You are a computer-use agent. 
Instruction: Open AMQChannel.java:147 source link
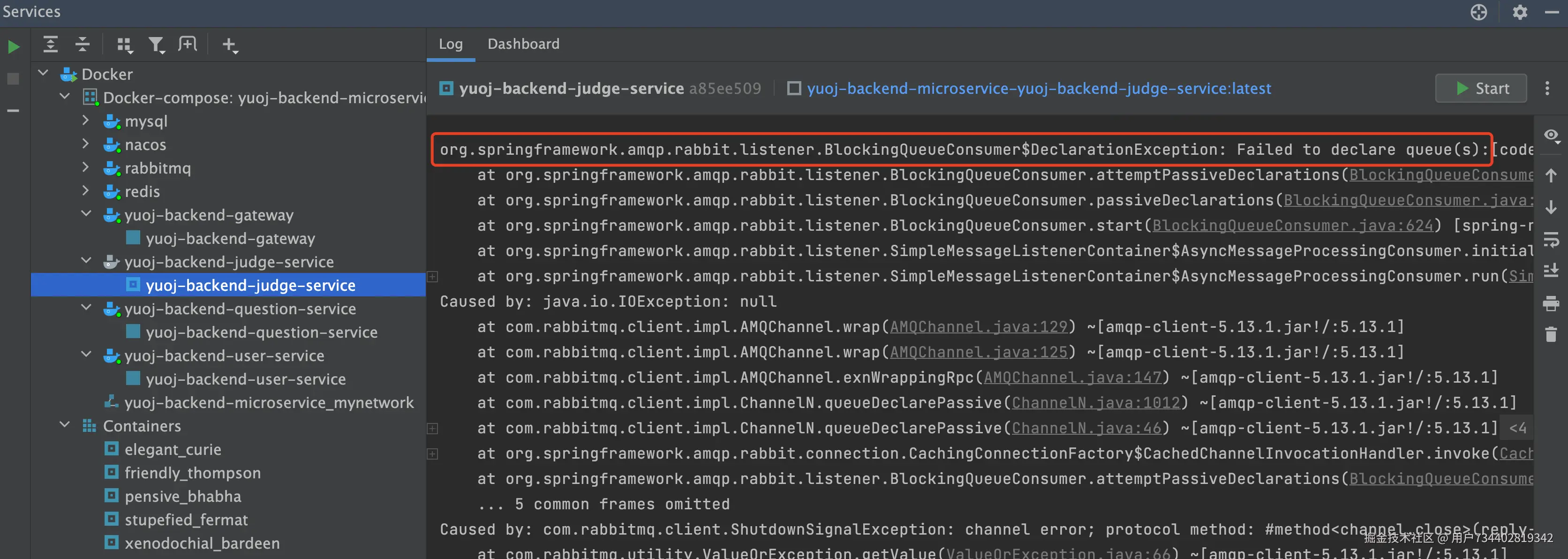[x=1072, y=378]
